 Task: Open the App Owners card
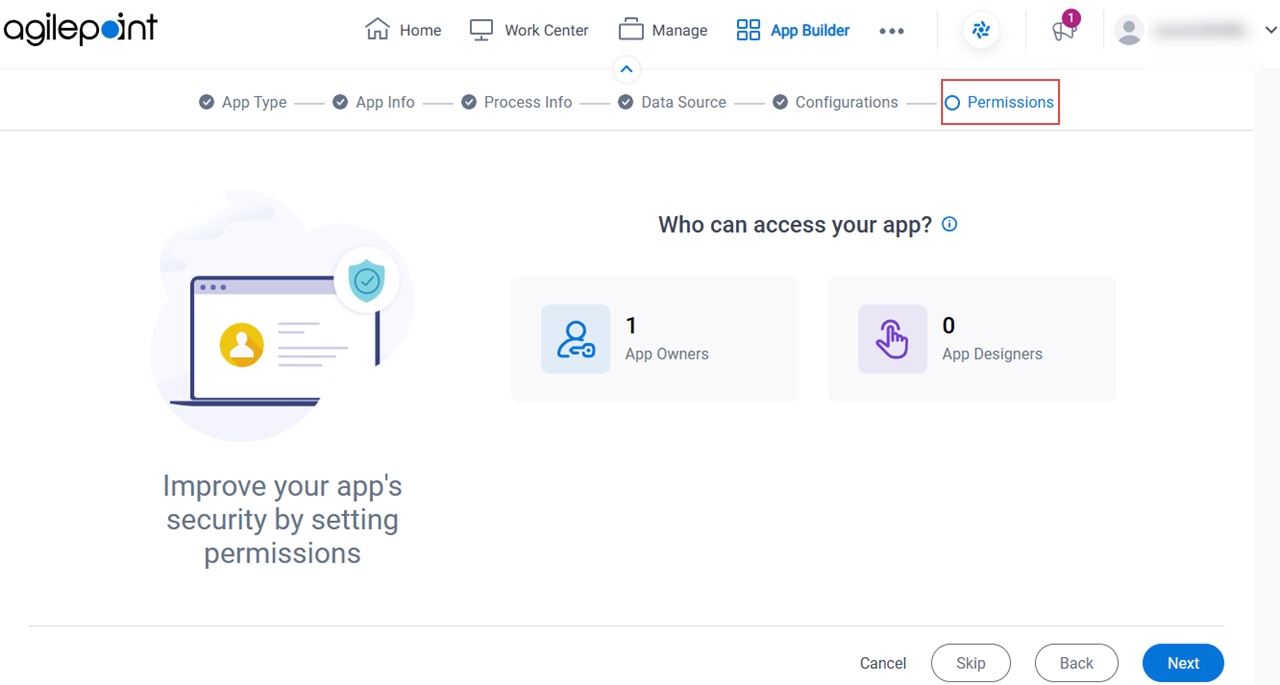tap(655, 339)
